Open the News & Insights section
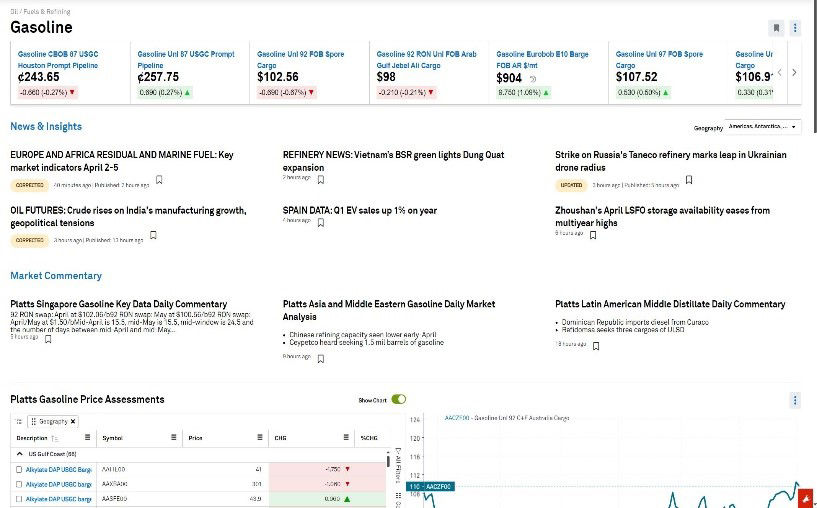 46,127
